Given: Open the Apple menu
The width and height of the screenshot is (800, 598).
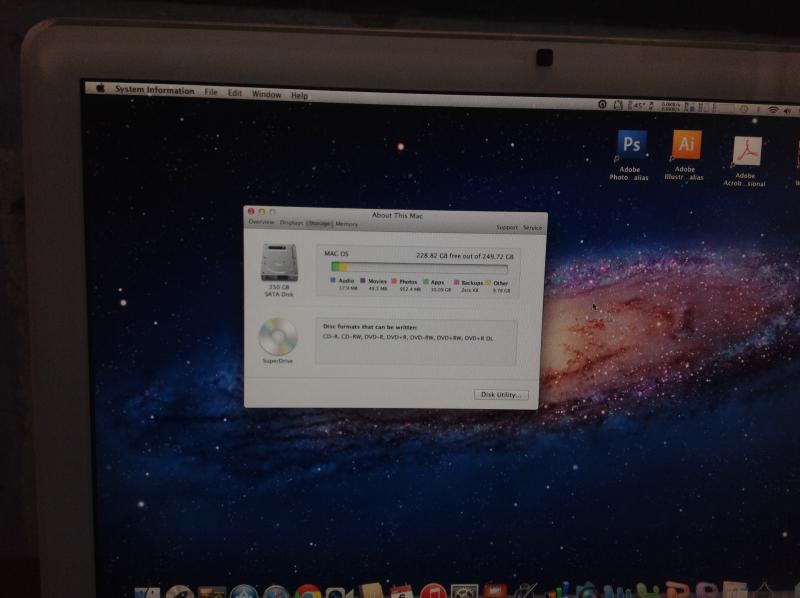Looking at the screenshot, I should tap(101, 88).
